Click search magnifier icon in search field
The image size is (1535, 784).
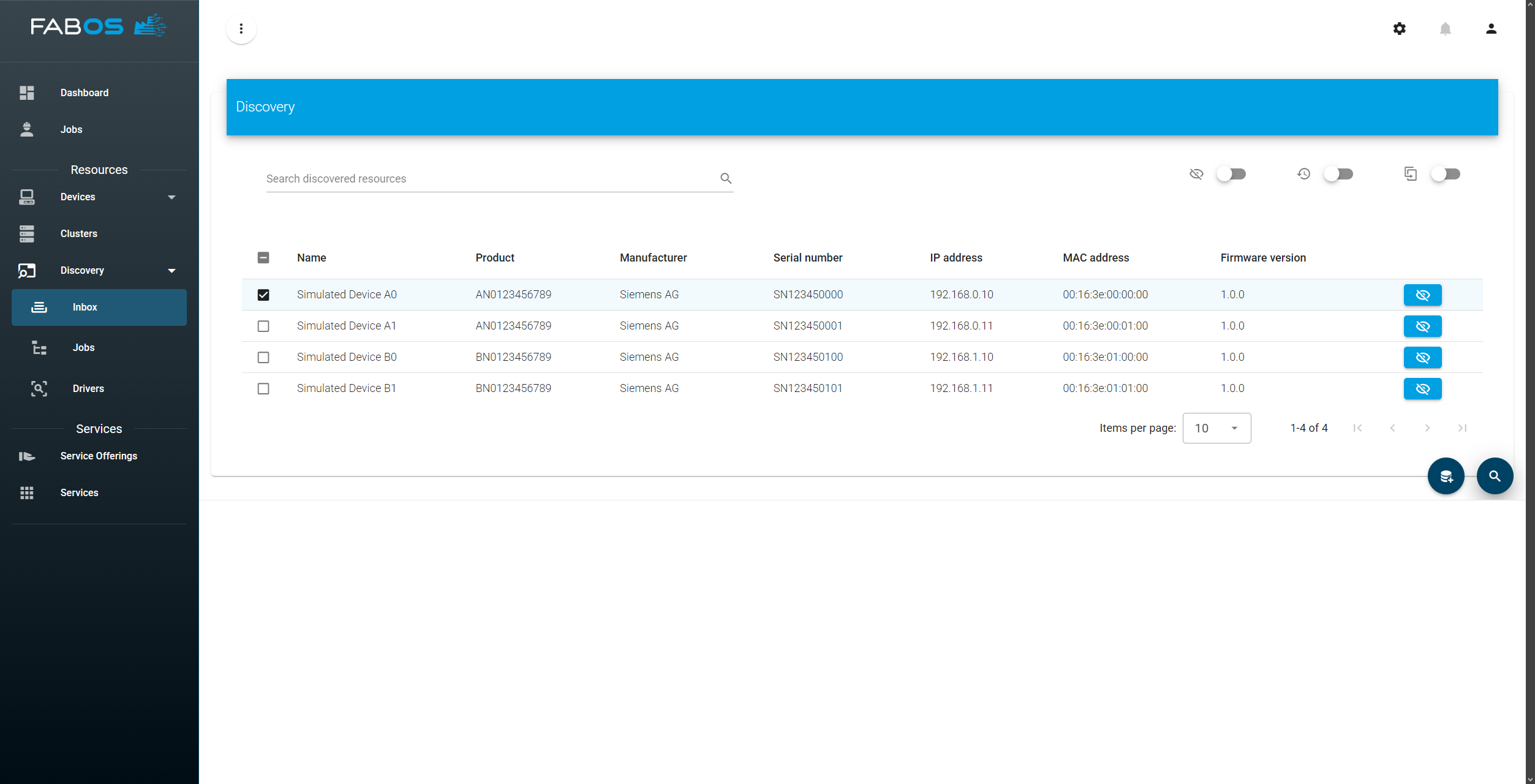click(x=726, y=178)
